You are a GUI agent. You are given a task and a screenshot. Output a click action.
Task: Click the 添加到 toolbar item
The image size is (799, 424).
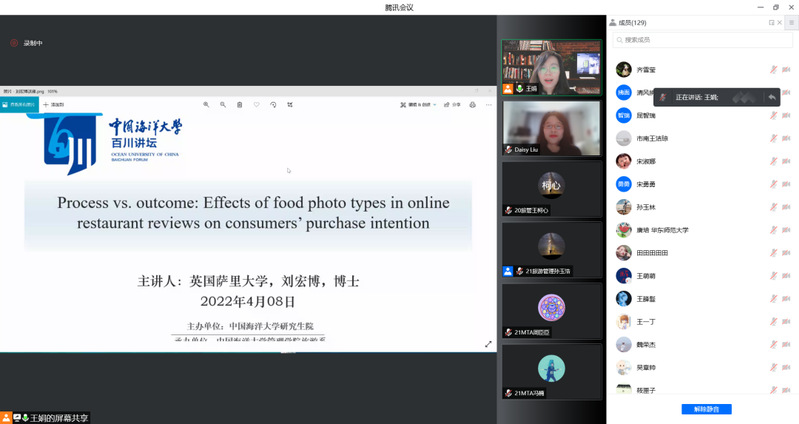click(x=54, y=104)
